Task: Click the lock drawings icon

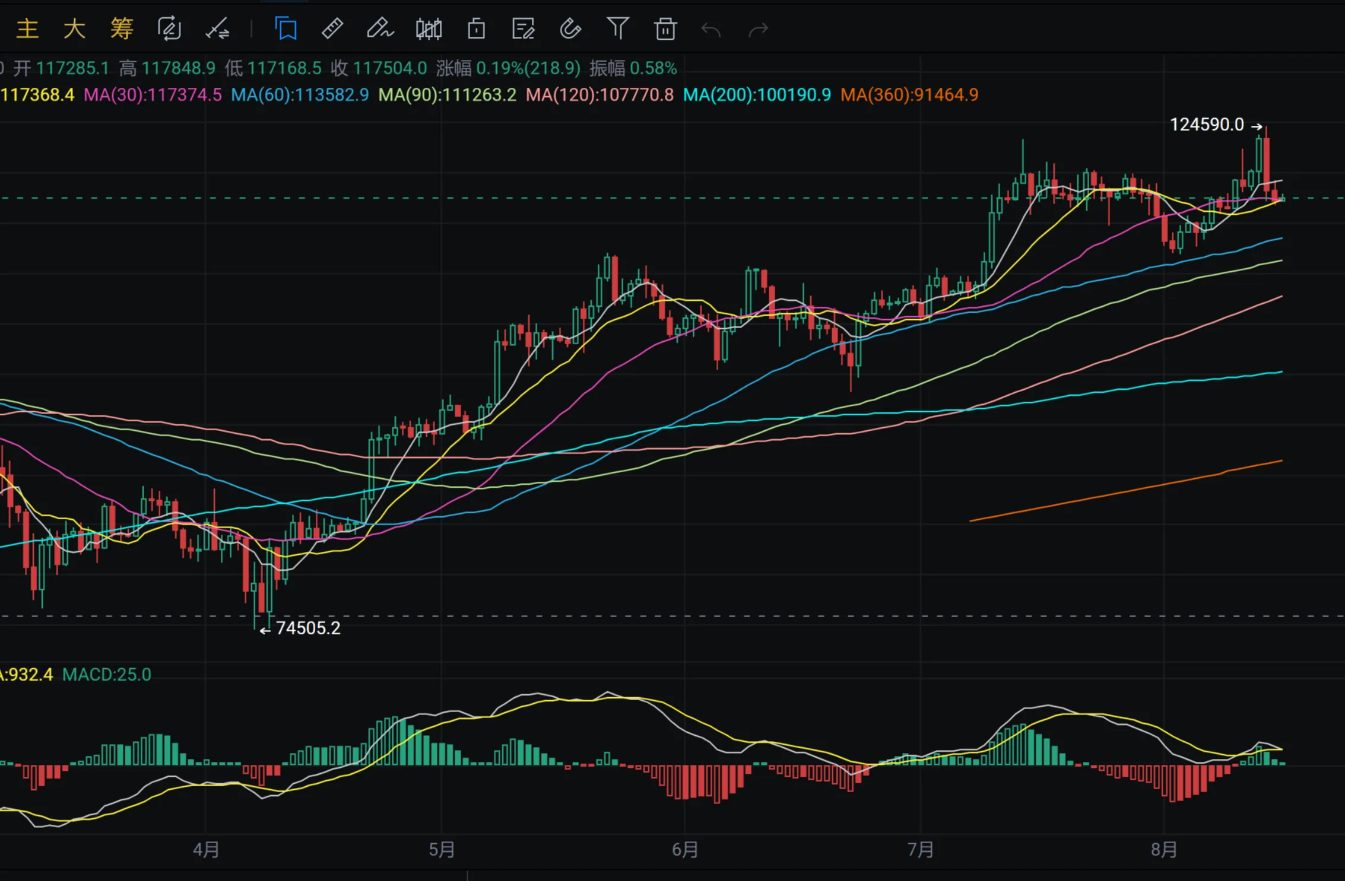Action: click(x=476, y=28)
